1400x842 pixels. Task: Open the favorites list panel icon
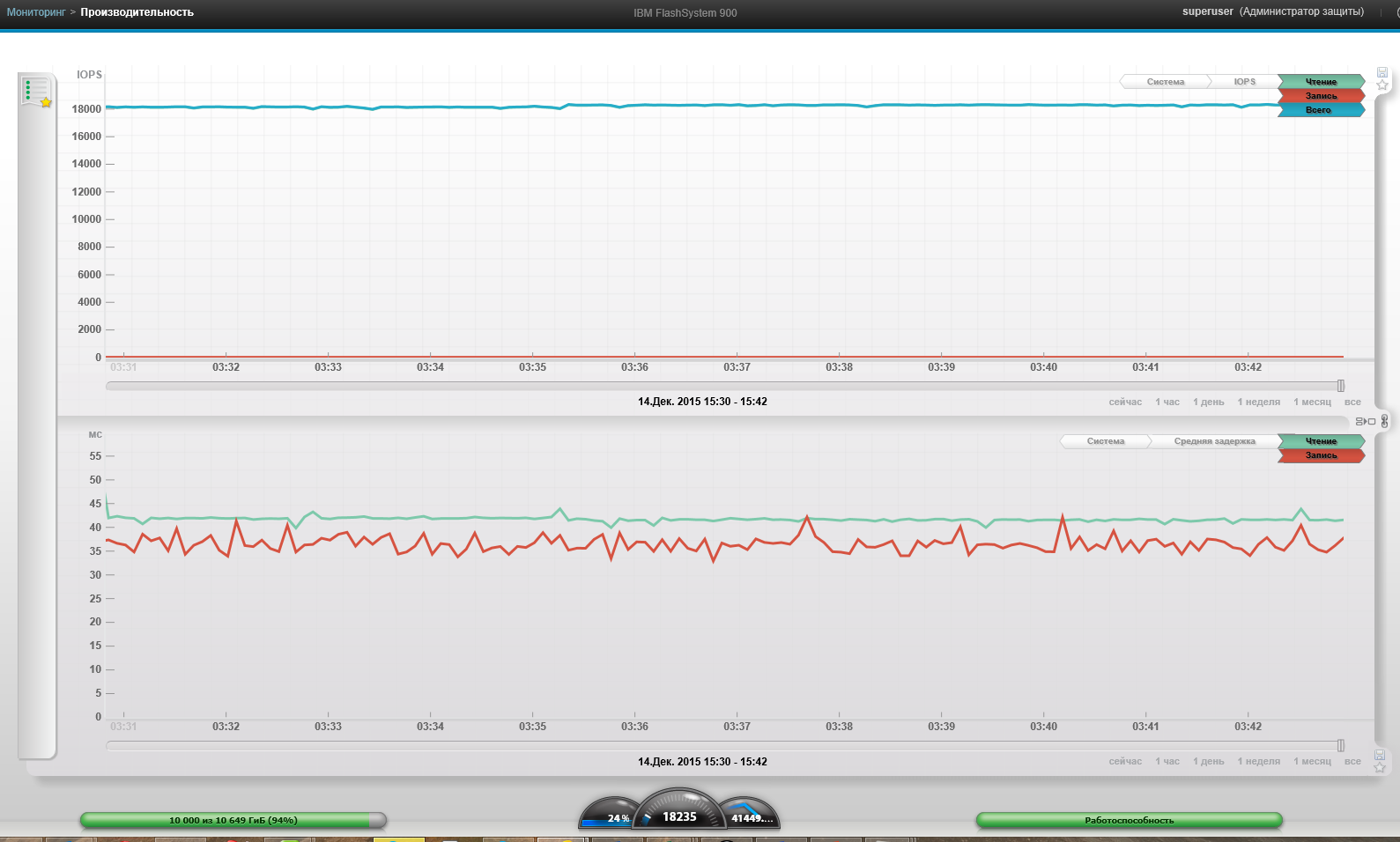point(37,92)
